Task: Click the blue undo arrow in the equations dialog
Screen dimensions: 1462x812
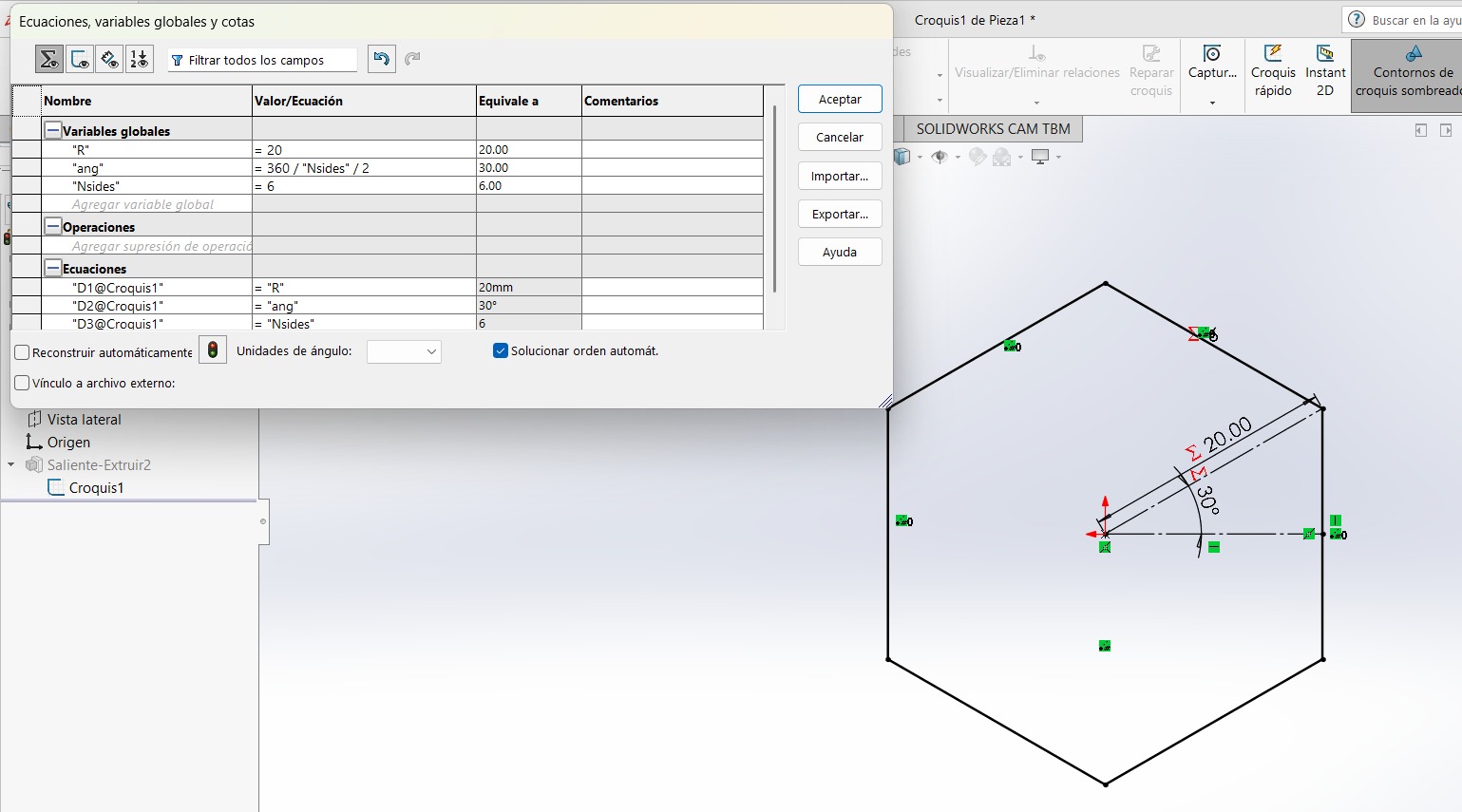Action: click(381, 59)
